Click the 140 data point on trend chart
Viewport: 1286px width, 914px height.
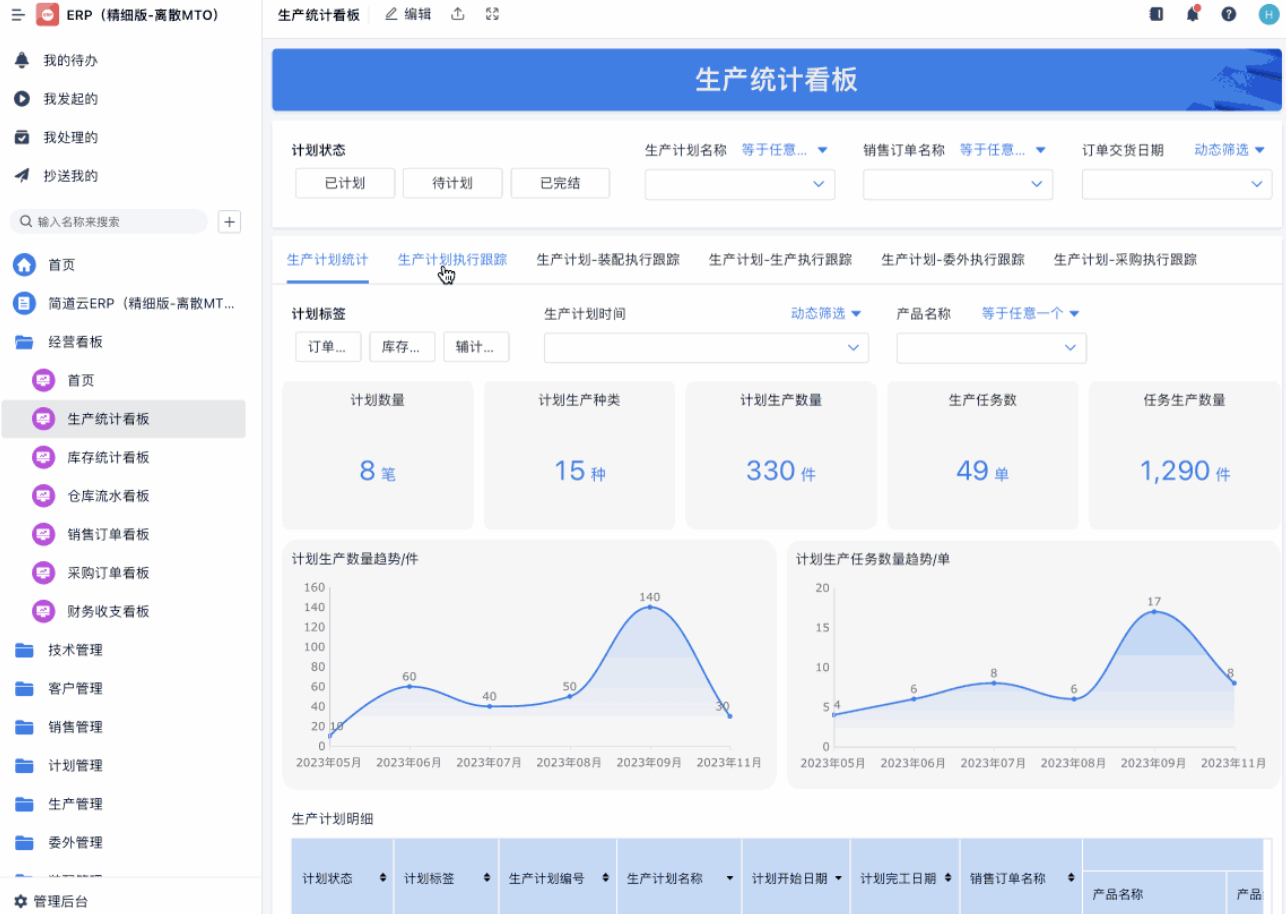click(x=649, y=607)
